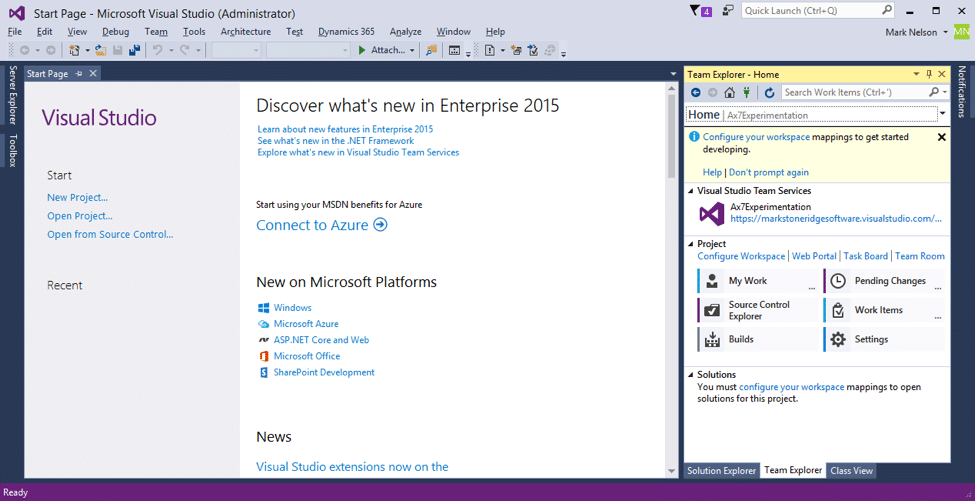Click the Don't prompt again link
Viewport: 975px width, 501px height.
point(769,172)
